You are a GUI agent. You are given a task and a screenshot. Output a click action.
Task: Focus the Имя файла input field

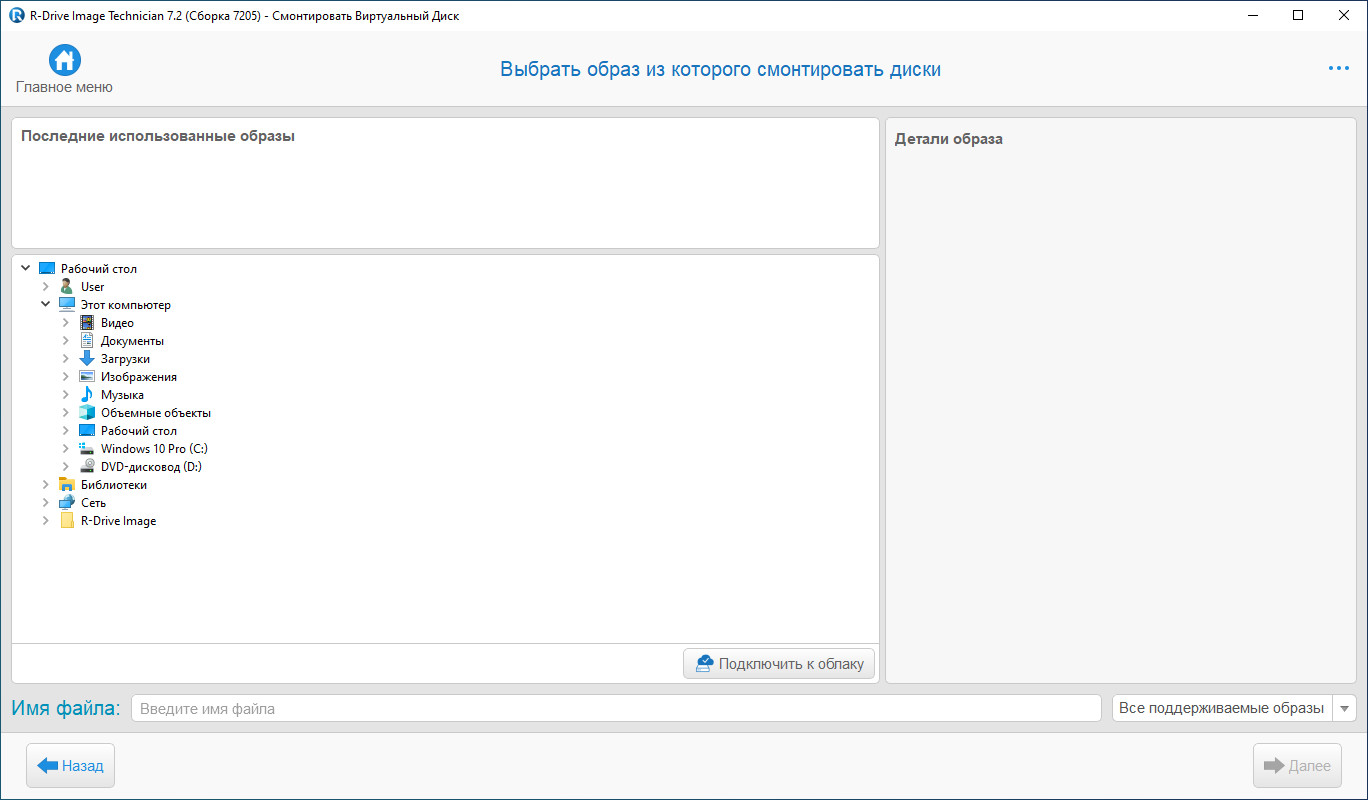(x=616, y=708)
